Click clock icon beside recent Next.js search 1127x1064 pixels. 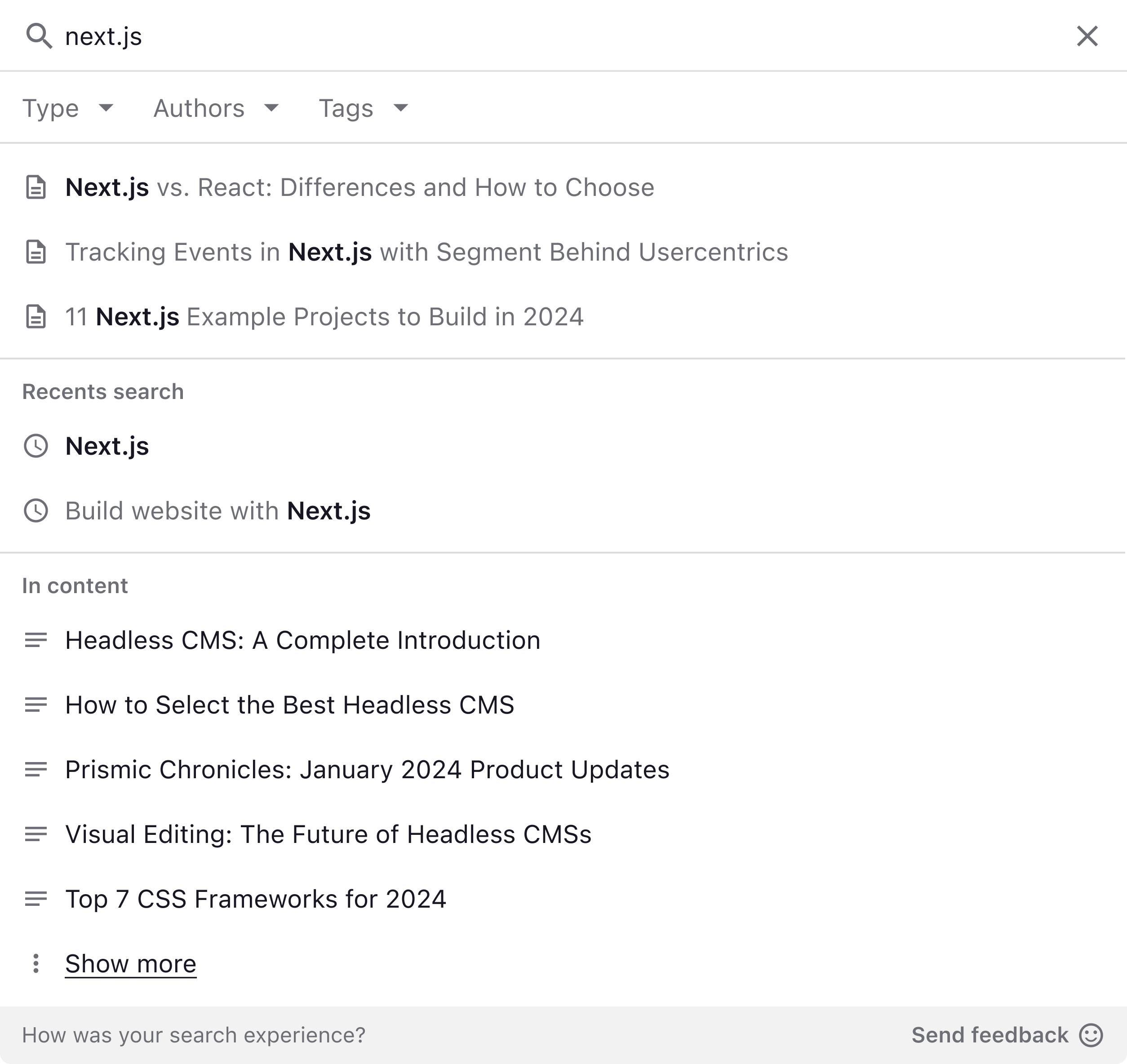(x=36, y=446)
